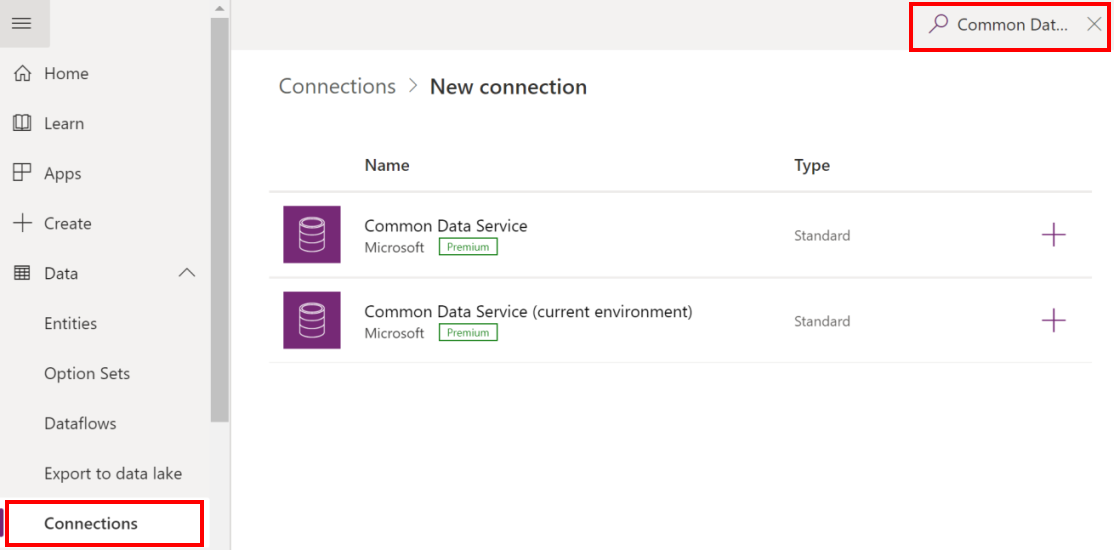The image size is (1114, 550).
Task: Click the Common Data Service (current environment) icon
Action: pyautogui.click(x=312, y=320)
